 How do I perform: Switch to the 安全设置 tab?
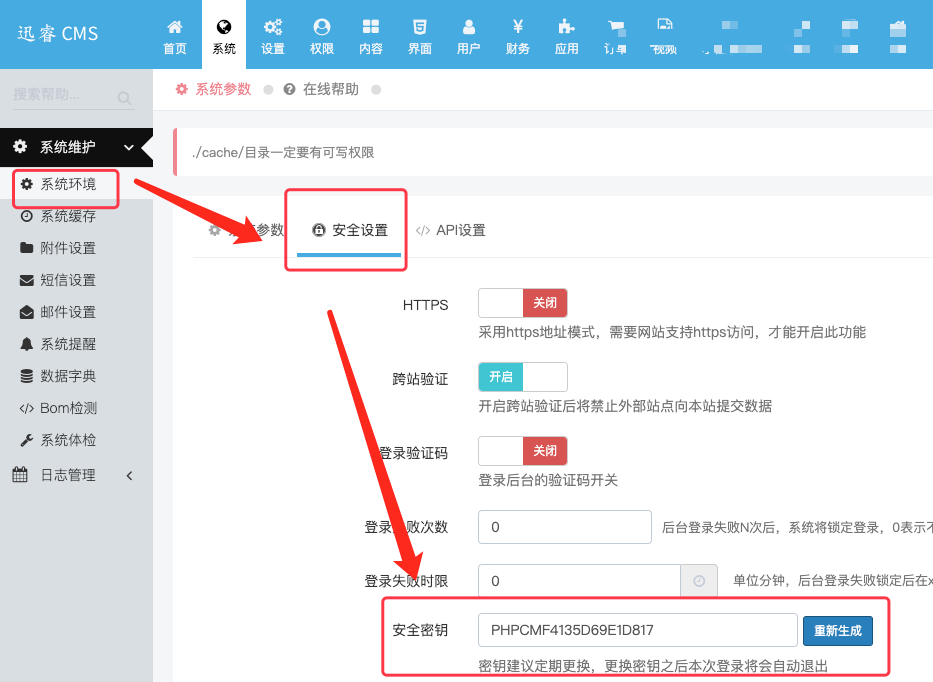(349, 230)
